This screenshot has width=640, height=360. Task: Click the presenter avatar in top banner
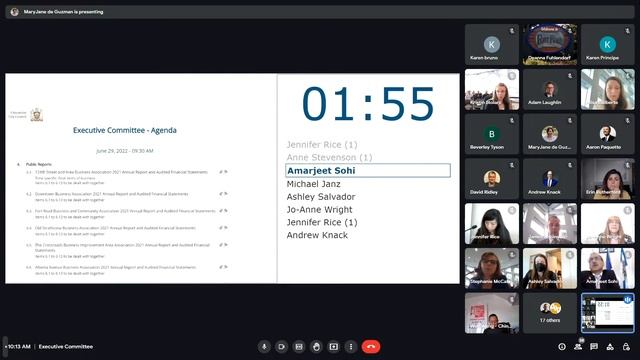pyautogui.click(x=15, y=12)
